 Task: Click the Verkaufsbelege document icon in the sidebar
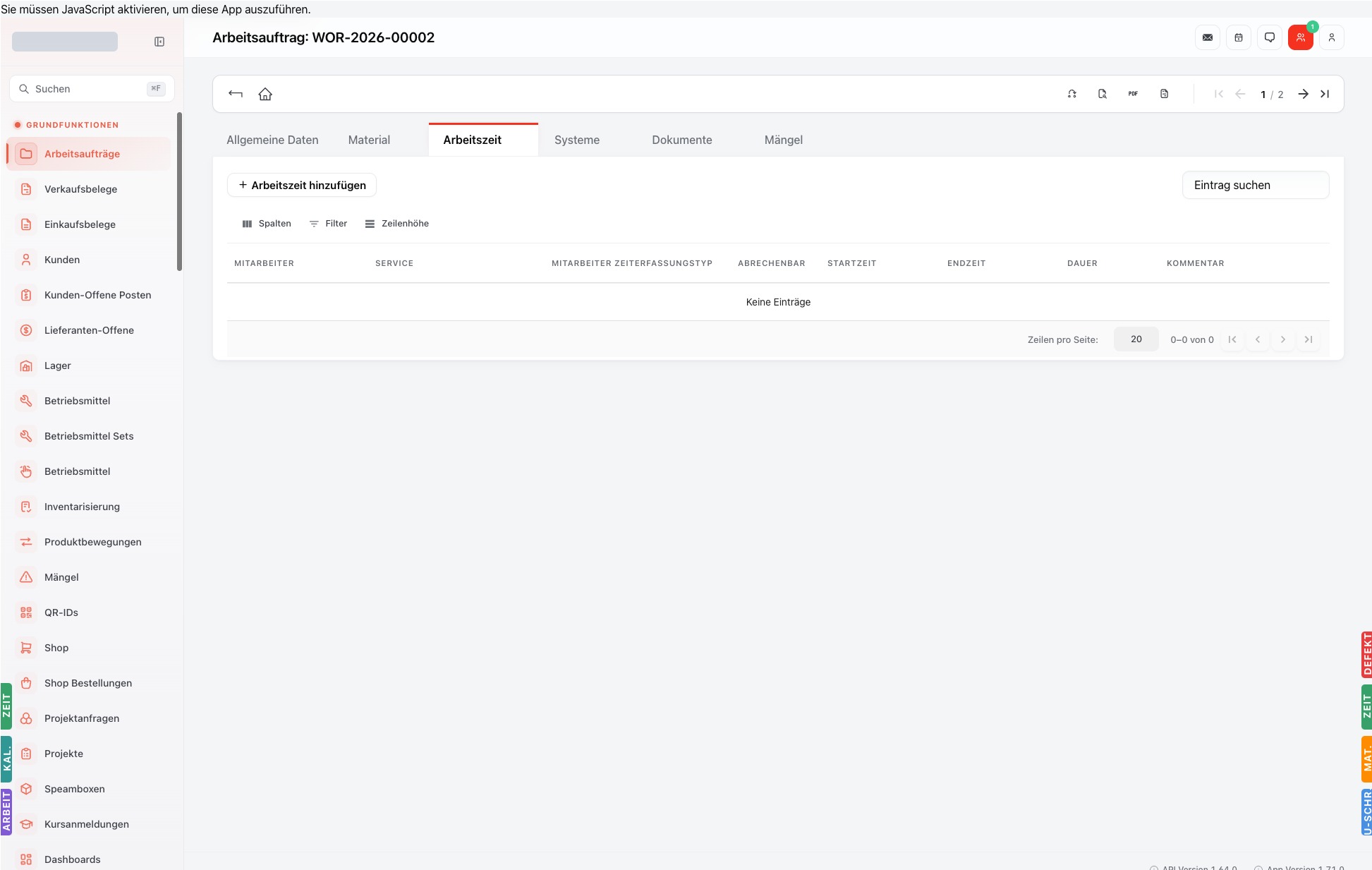coord(26,189)
